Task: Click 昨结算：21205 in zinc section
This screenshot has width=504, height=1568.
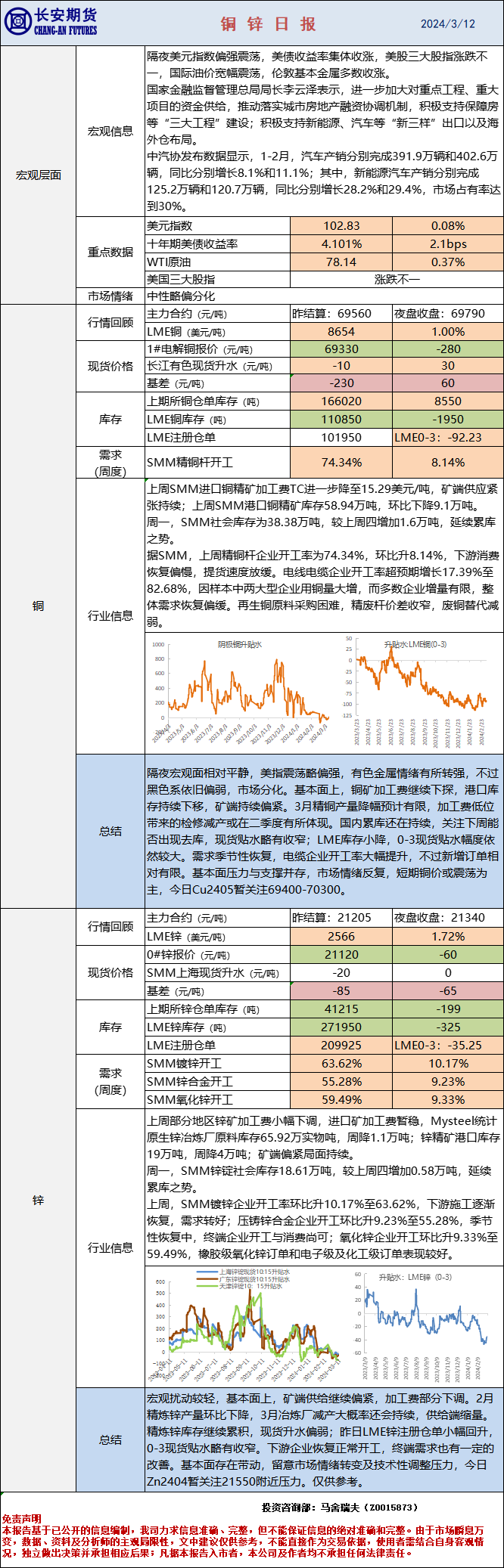Action: (x=341, y=918)
